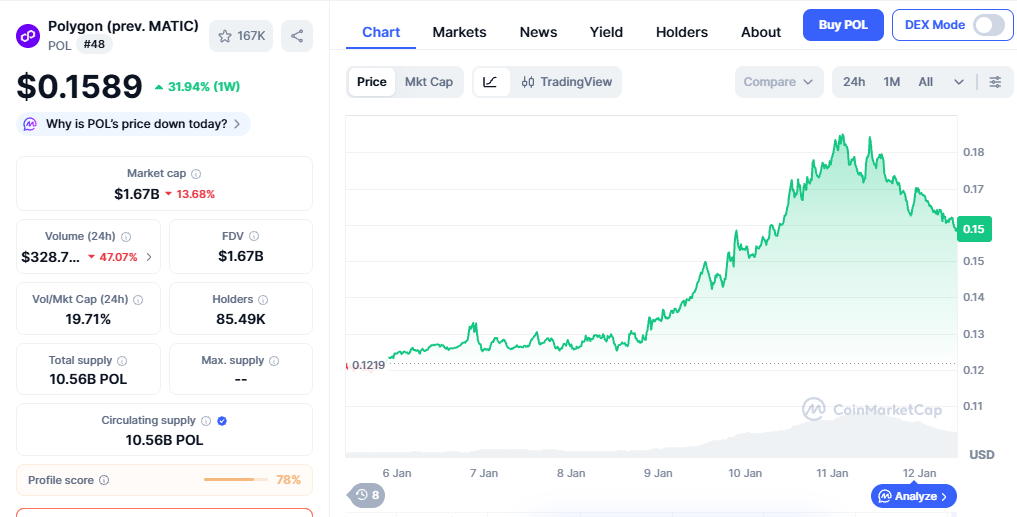1017x517 pixels.
Task: Click Holders info icon
Action: pos(263,300)
